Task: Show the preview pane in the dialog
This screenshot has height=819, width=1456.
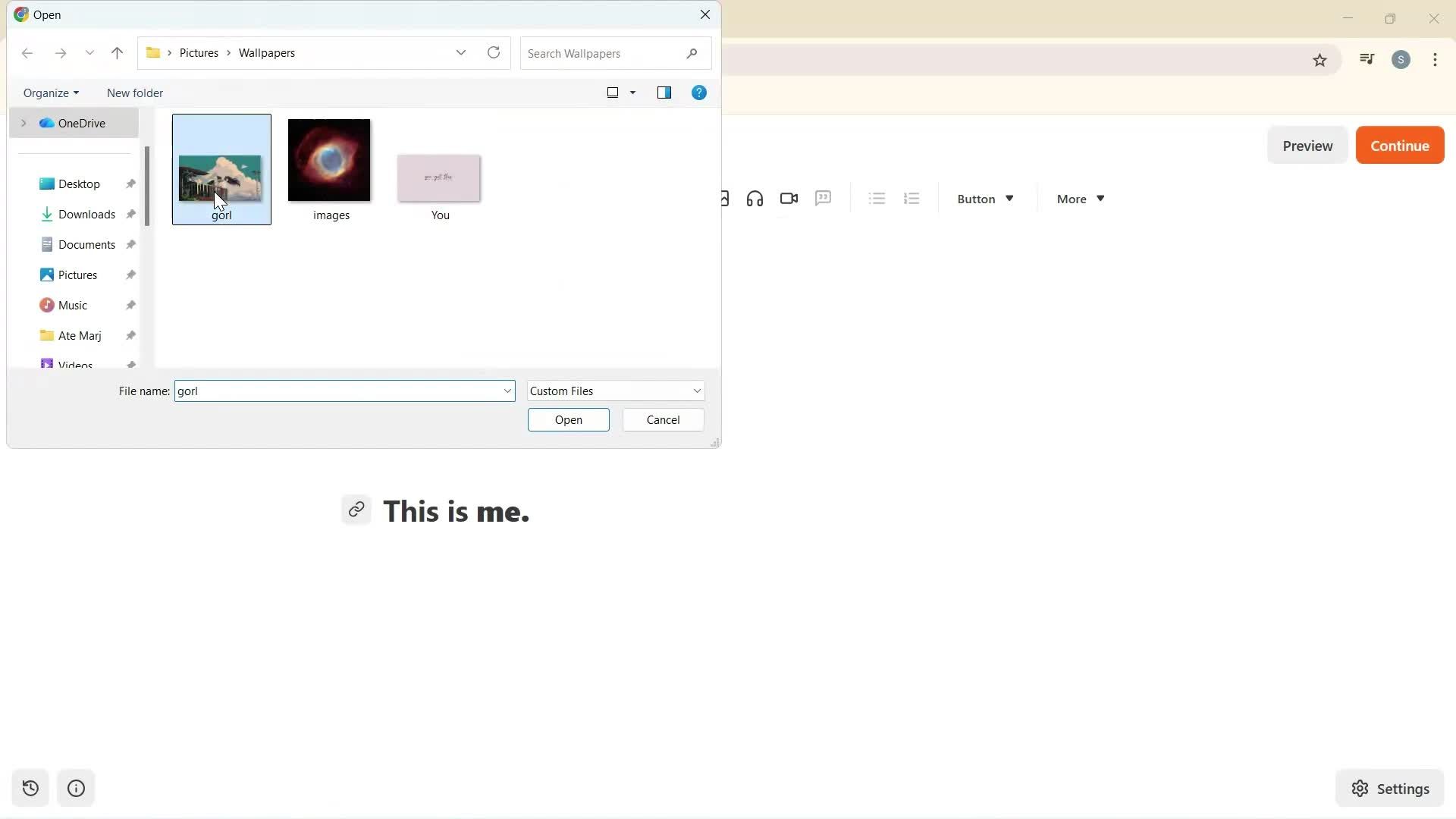Action: pyautogui.click(x=664, y=93)
